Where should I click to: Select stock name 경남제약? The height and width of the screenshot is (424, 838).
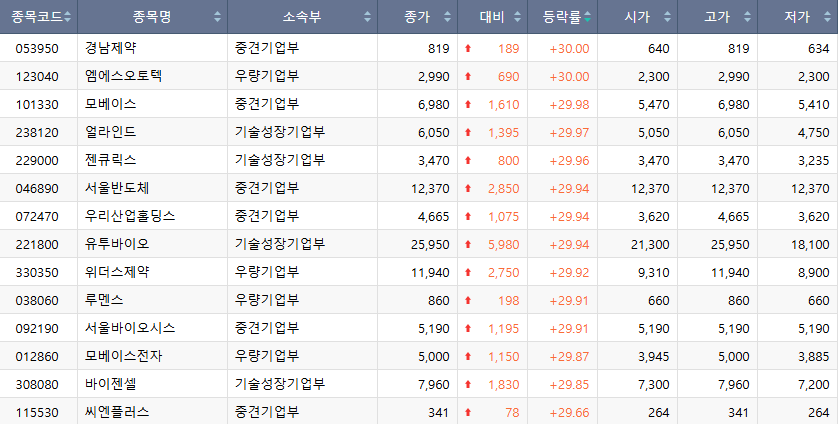pos(111,48)
